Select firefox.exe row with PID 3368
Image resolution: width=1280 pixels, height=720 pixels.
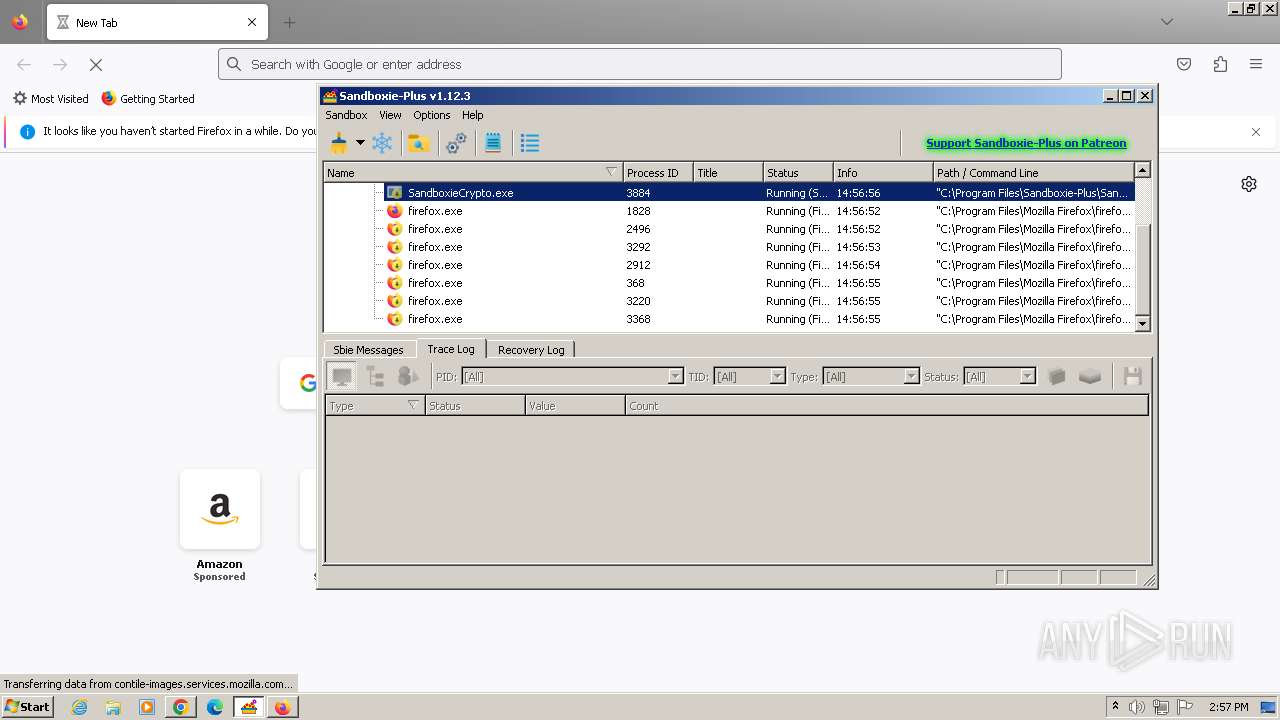[x=729, y=319]
